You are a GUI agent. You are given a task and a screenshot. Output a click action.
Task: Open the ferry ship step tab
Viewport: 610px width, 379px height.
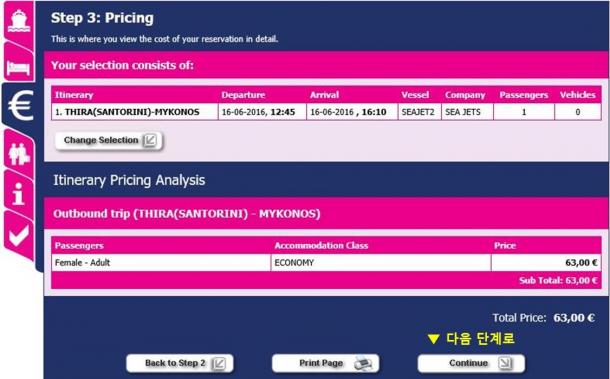click(19, 21)
